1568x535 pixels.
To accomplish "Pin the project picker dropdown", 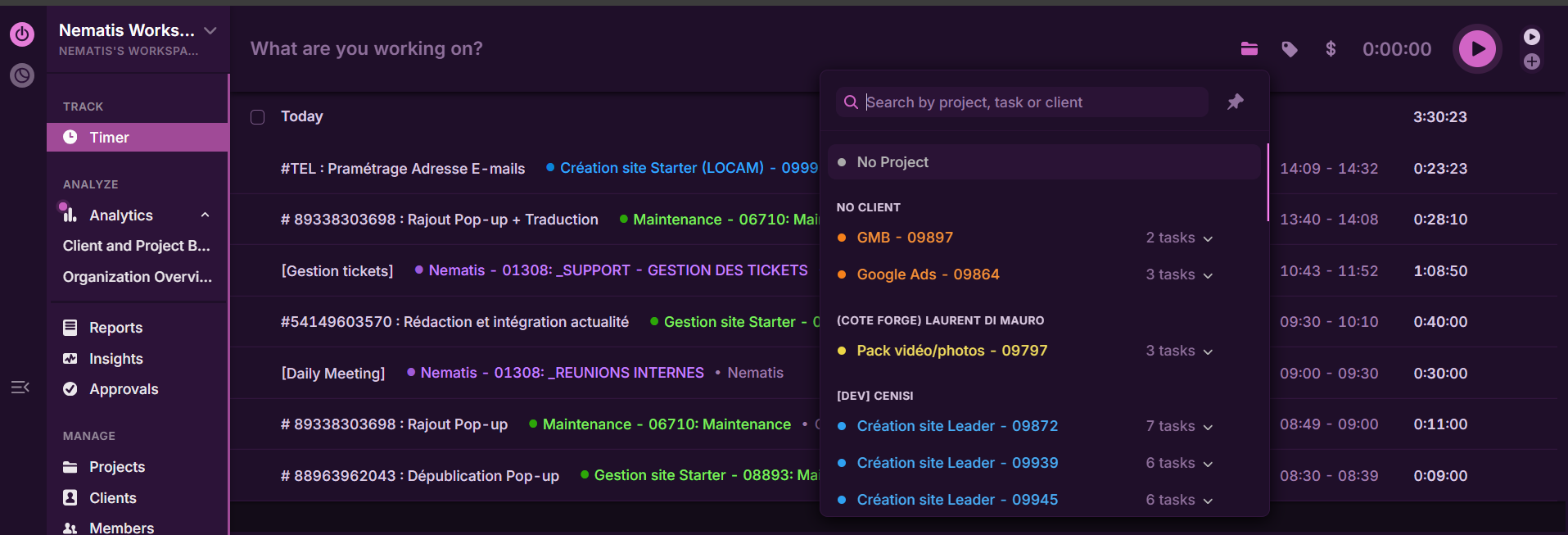I will [x=1235, y=102].
